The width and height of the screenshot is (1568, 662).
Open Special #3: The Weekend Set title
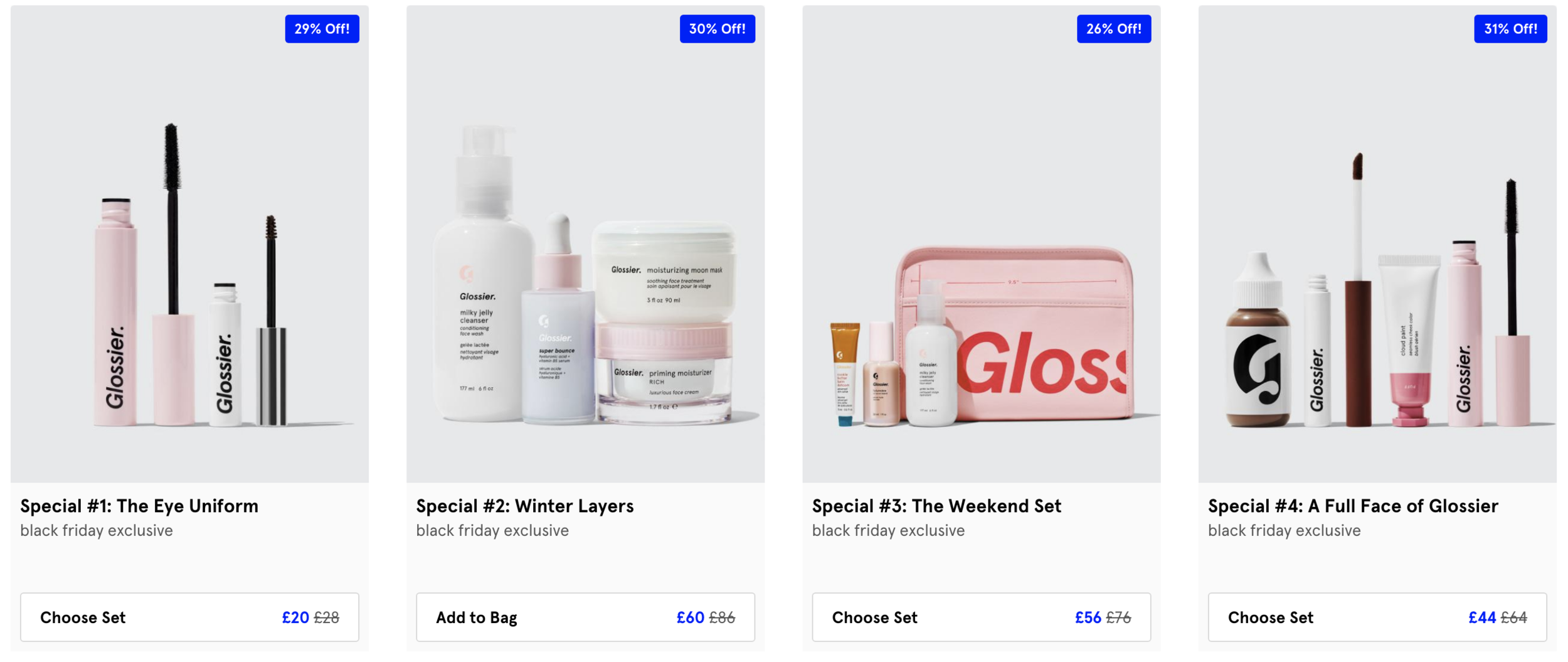(x=936, y=506)
